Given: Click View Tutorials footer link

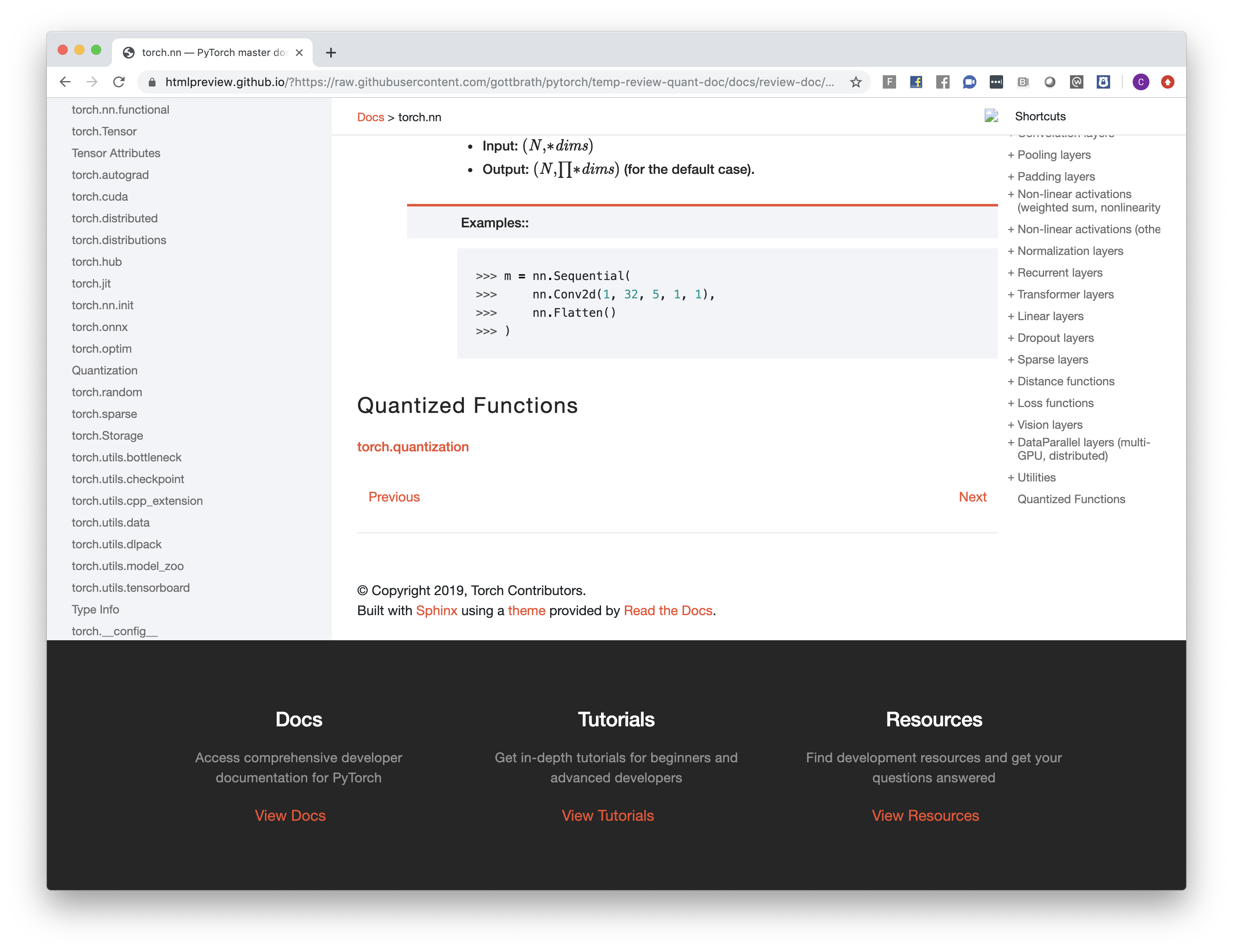Looking at the screenshot, I should tap(607, 815).
